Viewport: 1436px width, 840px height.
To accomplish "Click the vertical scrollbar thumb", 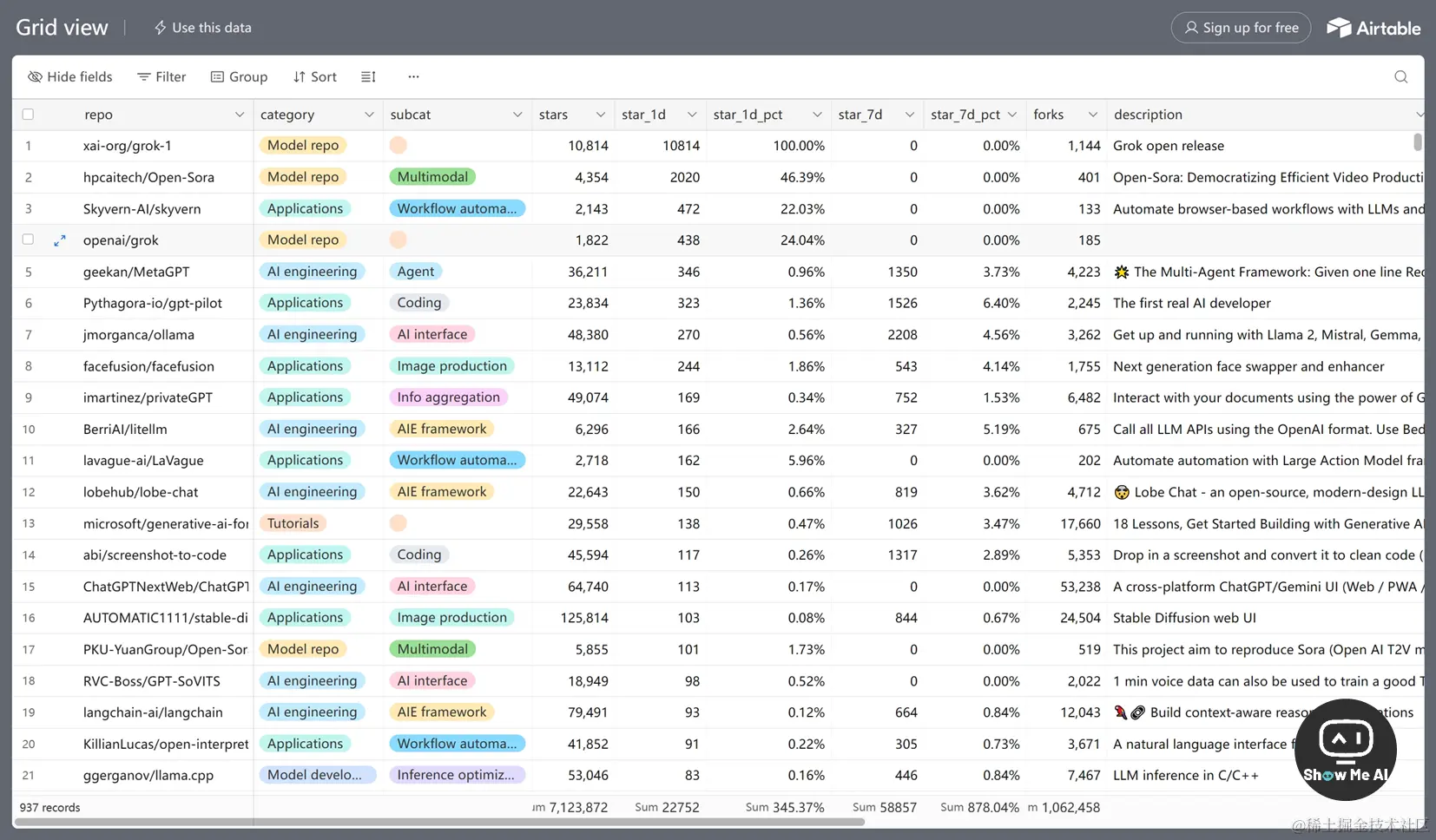I will point(1417,142).
